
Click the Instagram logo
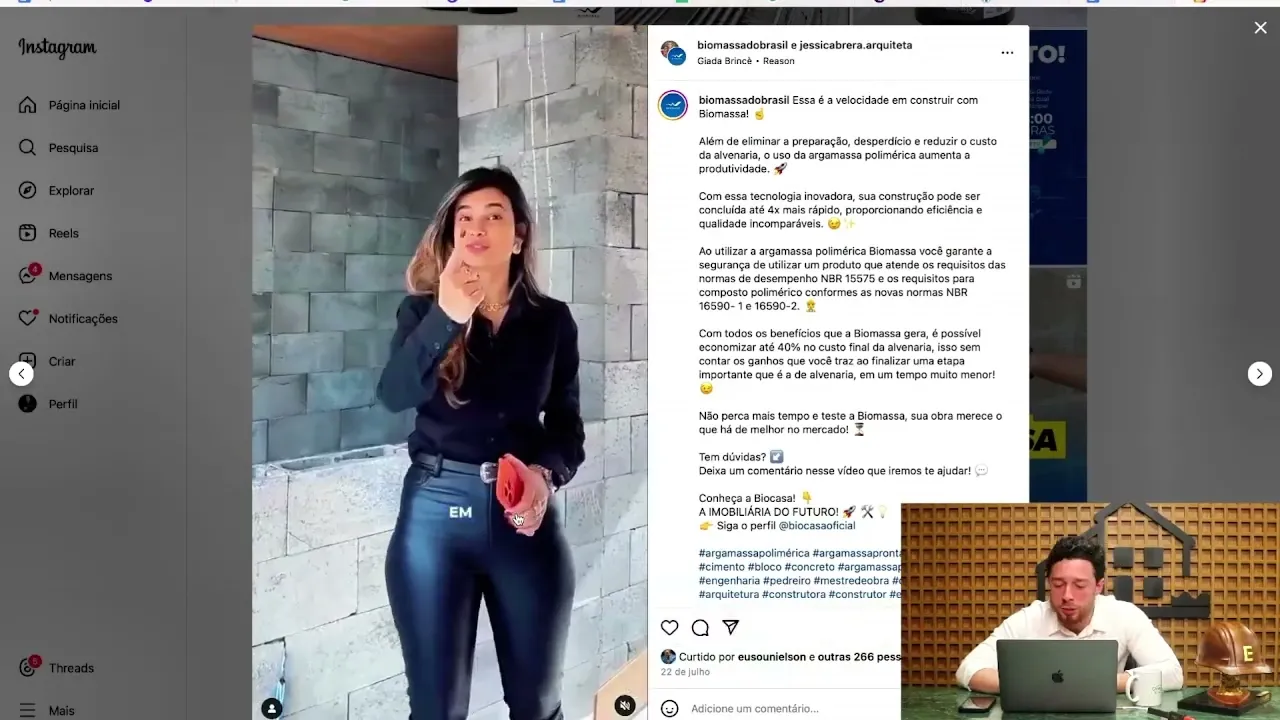pyautogui.click(x=57, y=48)
